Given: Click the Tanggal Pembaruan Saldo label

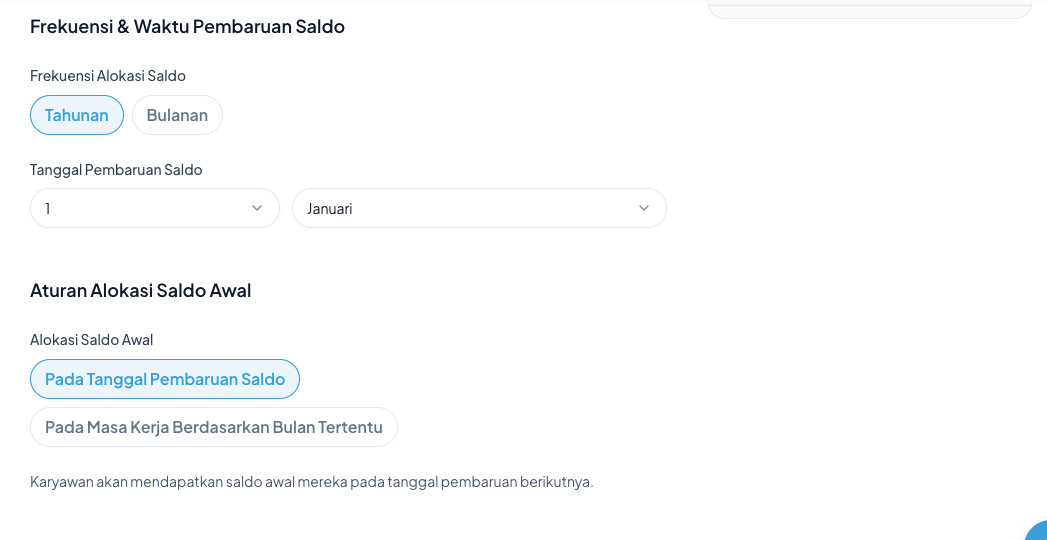Looking at the screenshot, I should pyautogui.click(x=116, y=170).
